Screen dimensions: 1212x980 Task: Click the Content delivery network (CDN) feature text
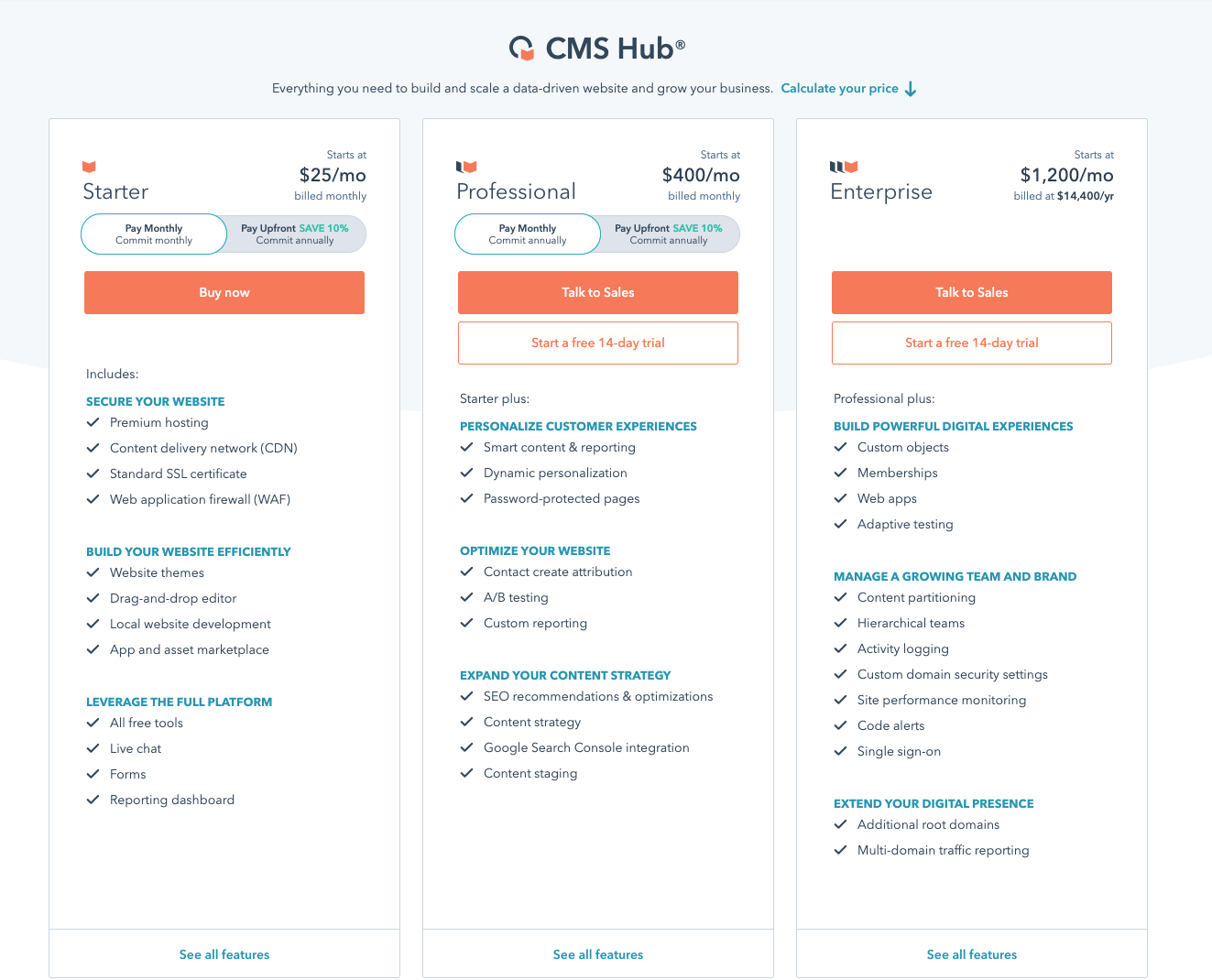pos(203,448)
